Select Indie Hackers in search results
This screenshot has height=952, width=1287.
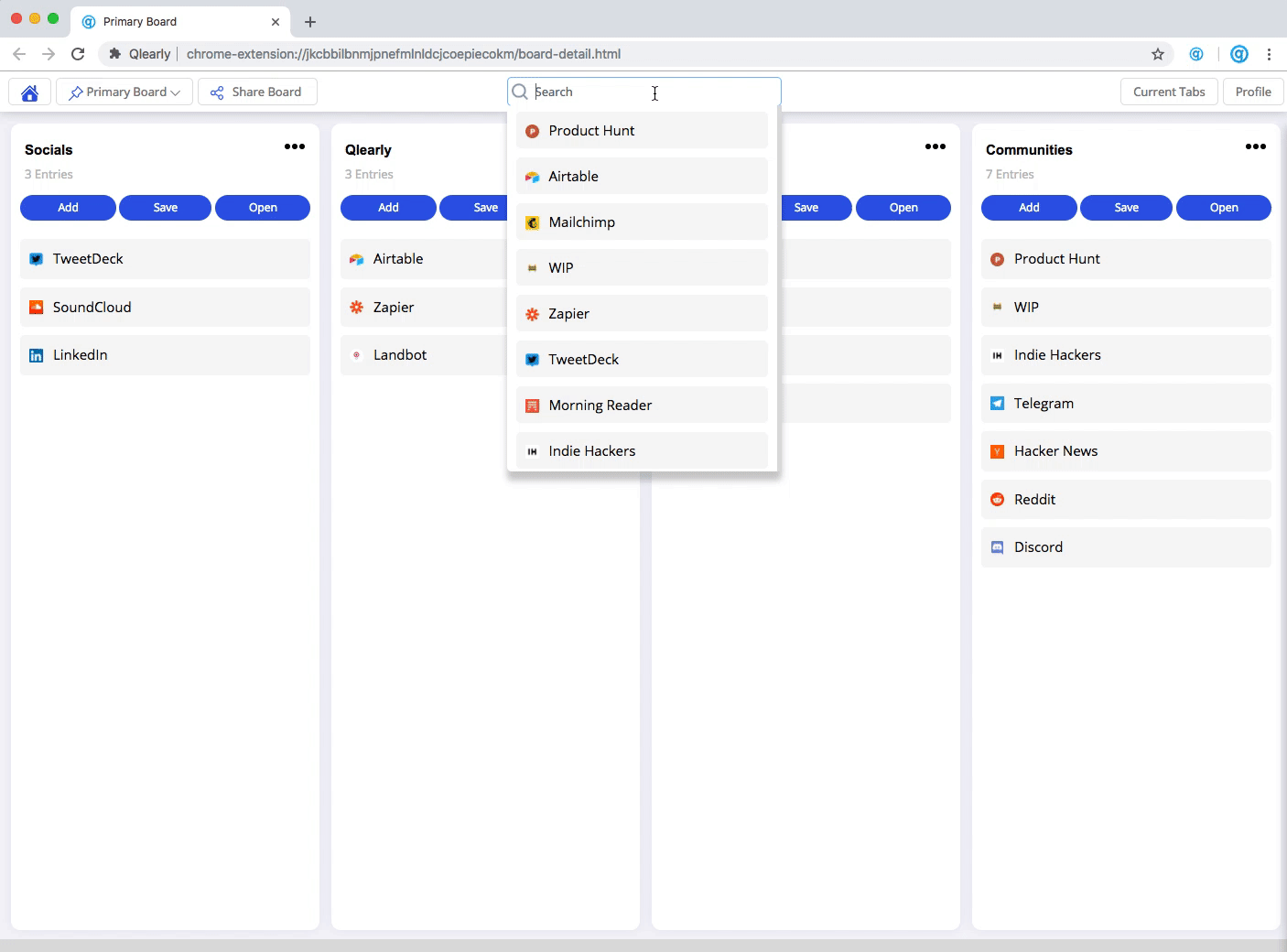coord(642,451)
